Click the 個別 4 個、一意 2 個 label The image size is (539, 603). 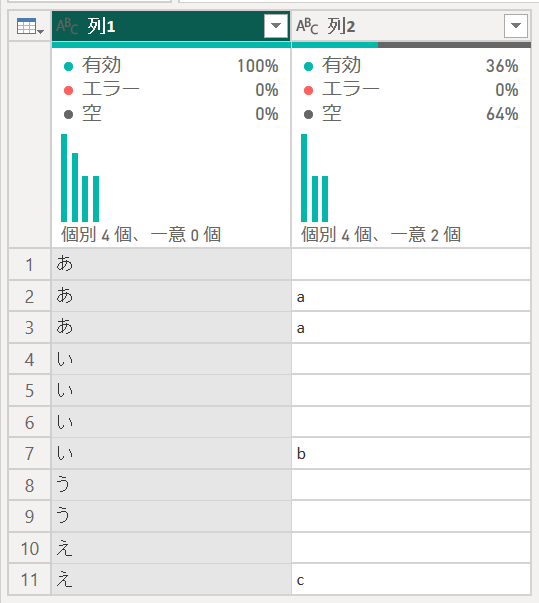(381, 234)
